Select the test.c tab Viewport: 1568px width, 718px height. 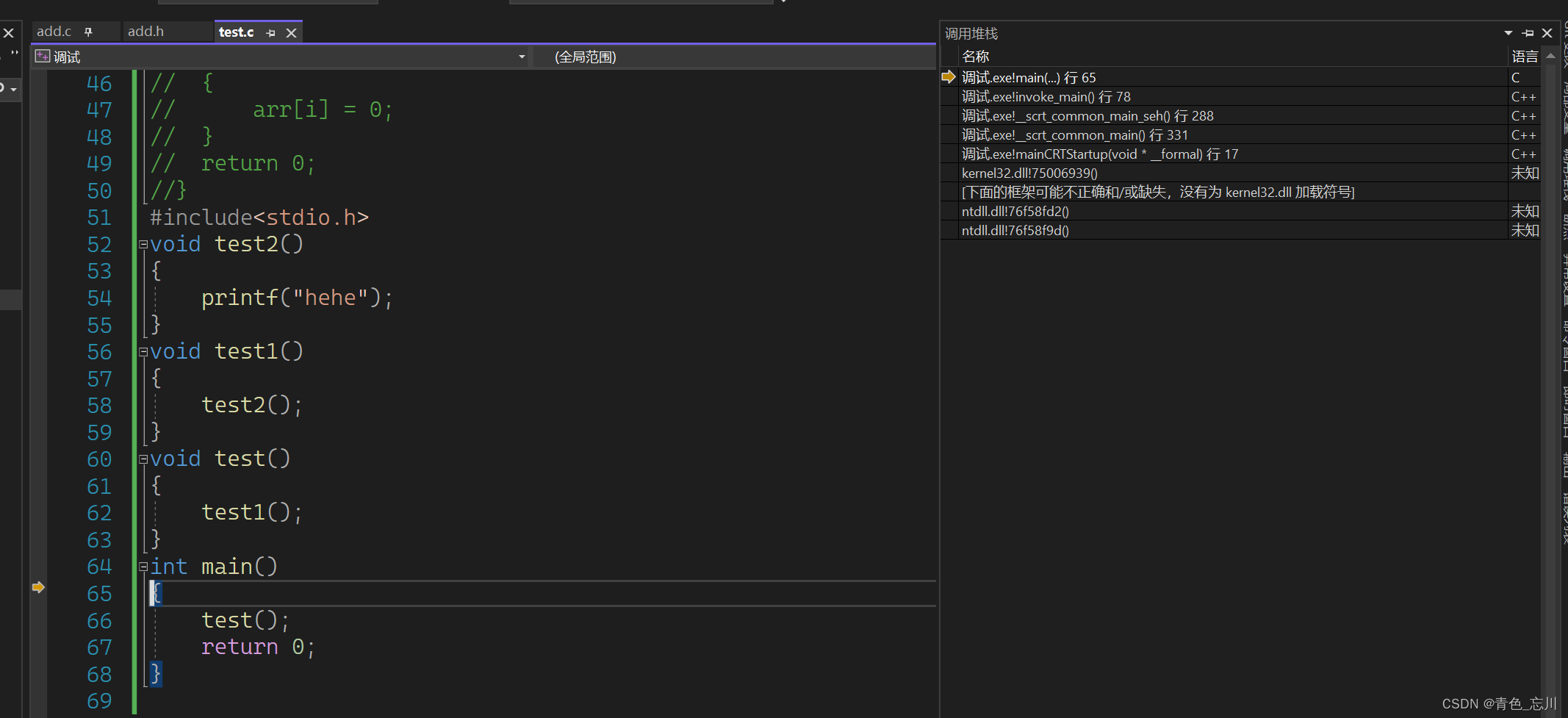pos(236,32)
